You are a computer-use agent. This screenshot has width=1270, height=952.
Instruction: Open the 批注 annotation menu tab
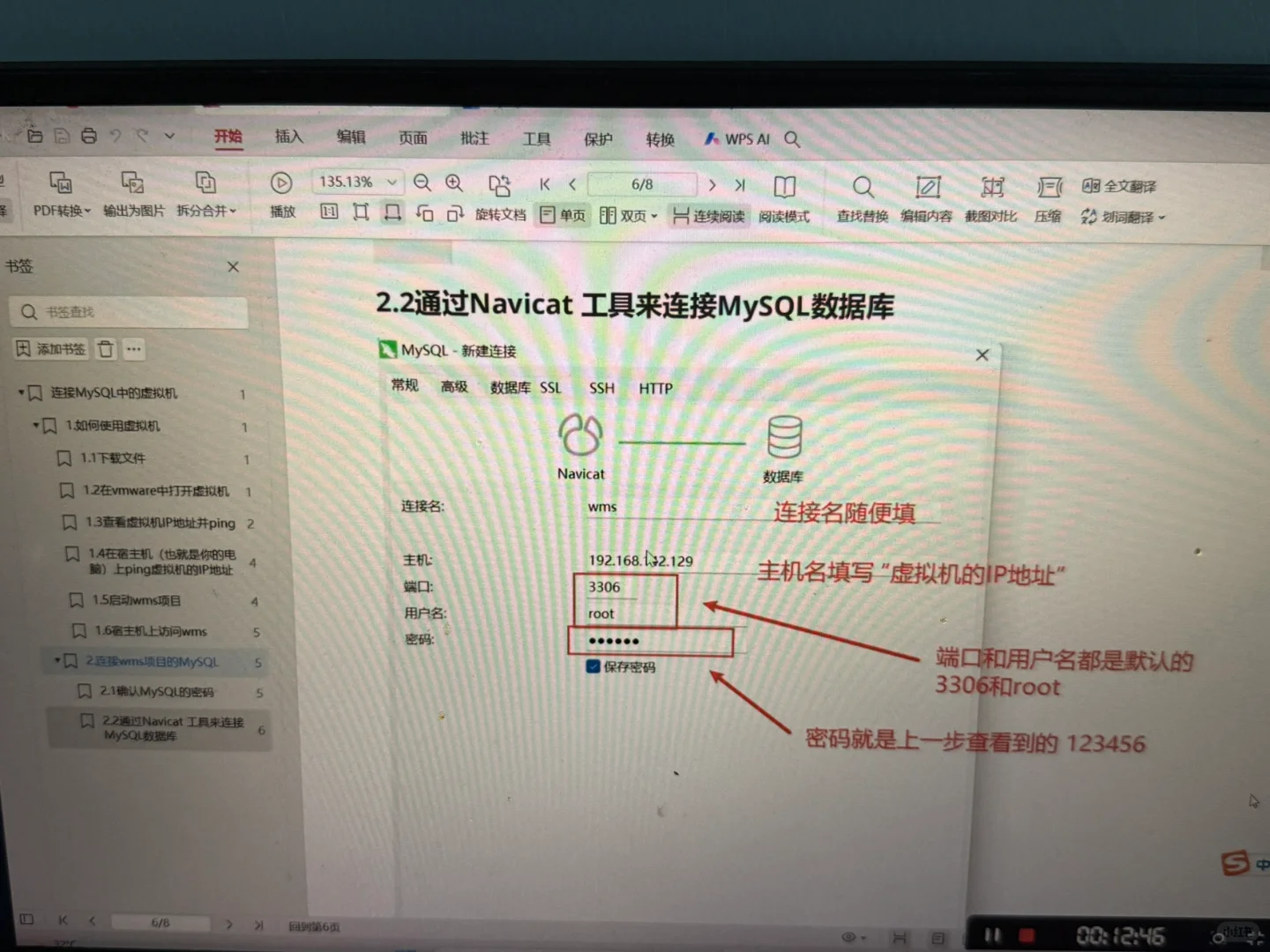coord(474,138)
